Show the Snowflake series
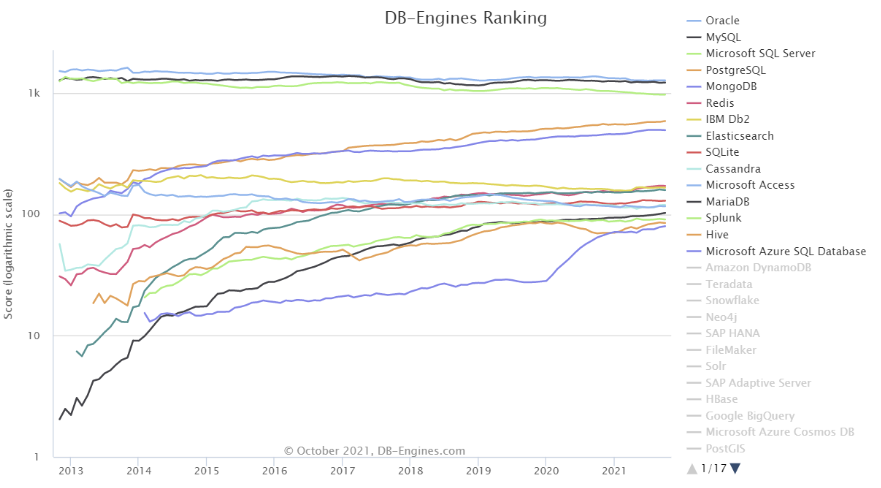 click(723, 300)
